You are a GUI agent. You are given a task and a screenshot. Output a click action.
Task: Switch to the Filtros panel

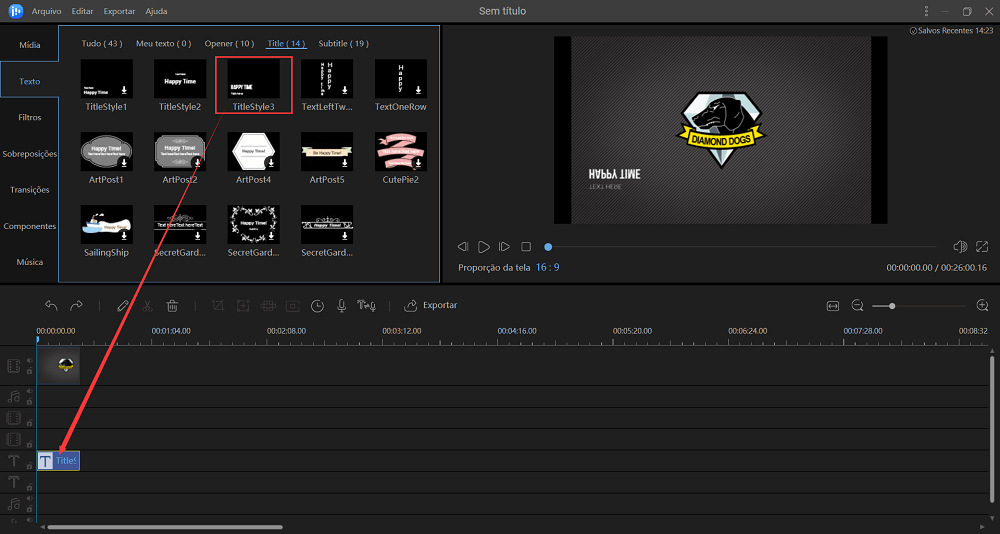coord(29,117)
